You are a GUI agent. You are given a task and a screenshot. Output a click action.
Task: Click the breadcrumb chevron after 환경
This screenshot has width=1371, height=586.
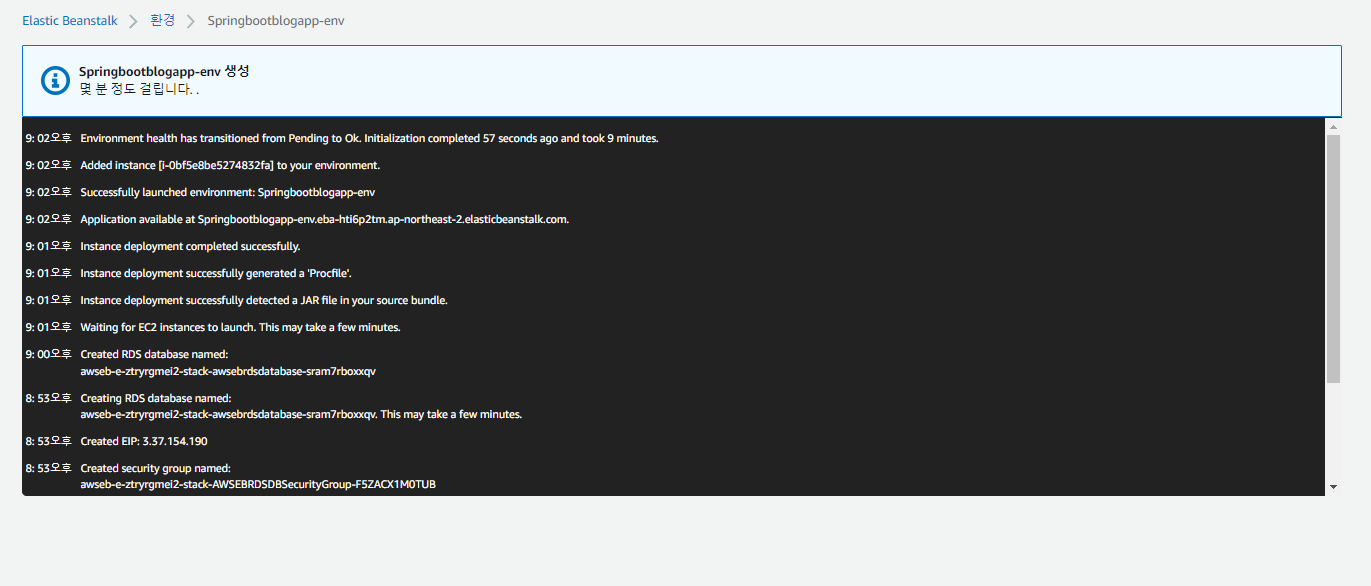[x=191, y=21]
